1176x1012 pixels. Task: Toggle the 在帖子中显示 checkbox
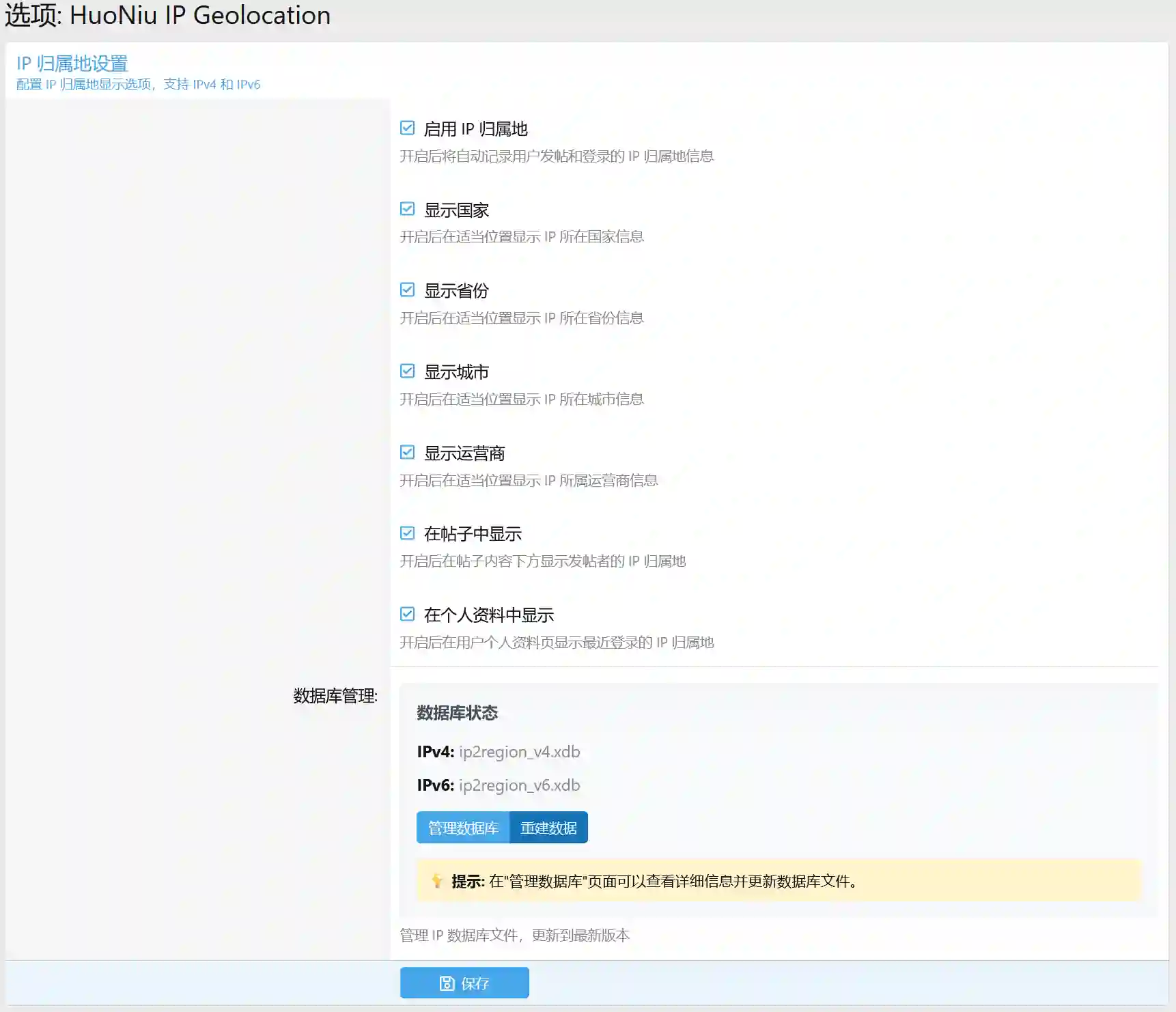408,533
